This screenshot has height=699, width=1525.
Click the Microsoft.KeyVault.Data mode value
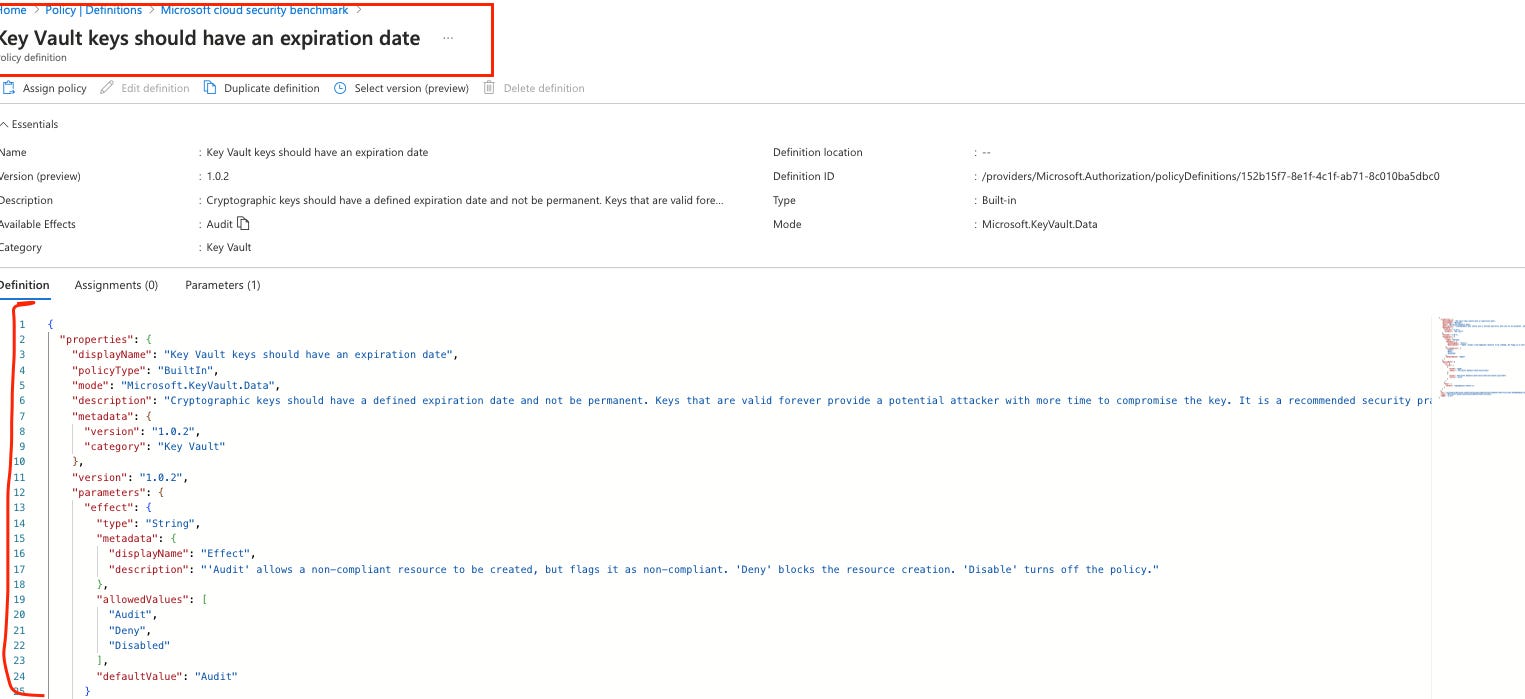click(1040, 224)
